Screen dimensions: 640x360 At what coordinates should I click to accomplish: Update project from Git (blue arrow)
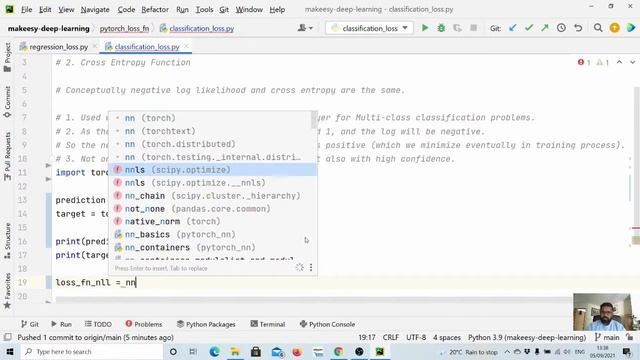tap(513, 28)
